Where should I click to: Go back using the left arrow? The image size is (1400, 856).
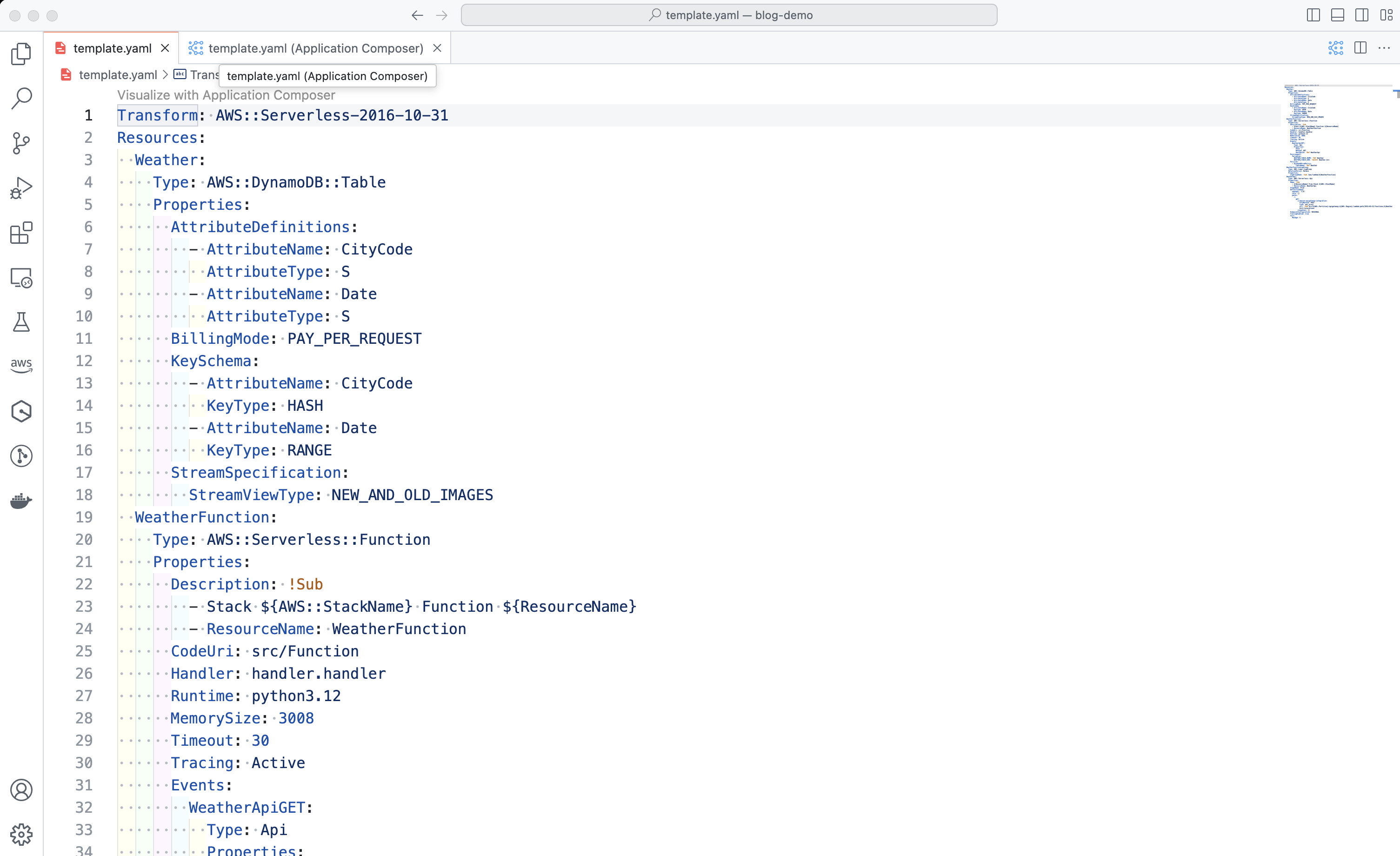coord(417,15)
